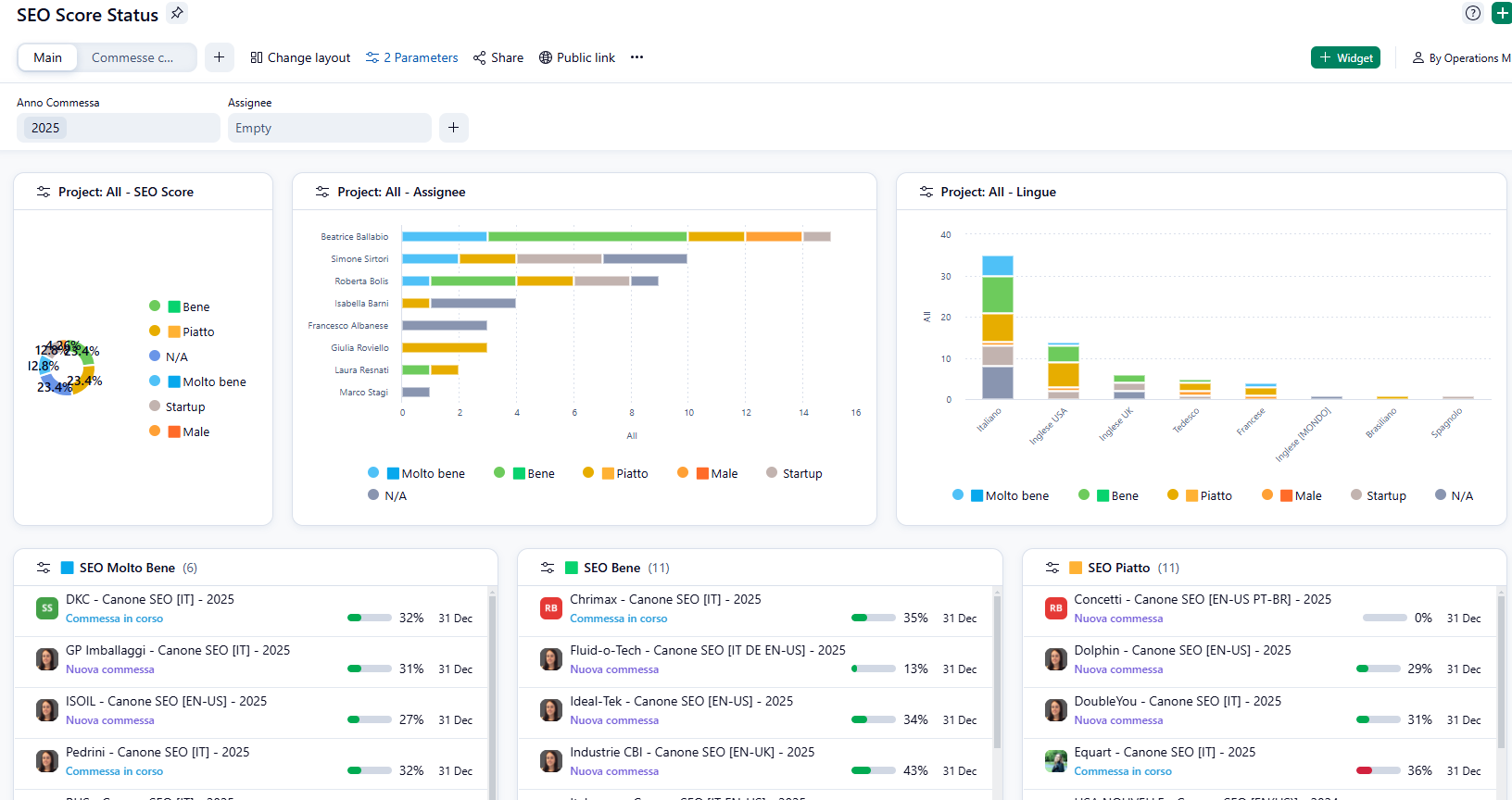Click the Inglese USA stacked bar
This screenshot has width=1512, height=800.
tap(1063, 370)
